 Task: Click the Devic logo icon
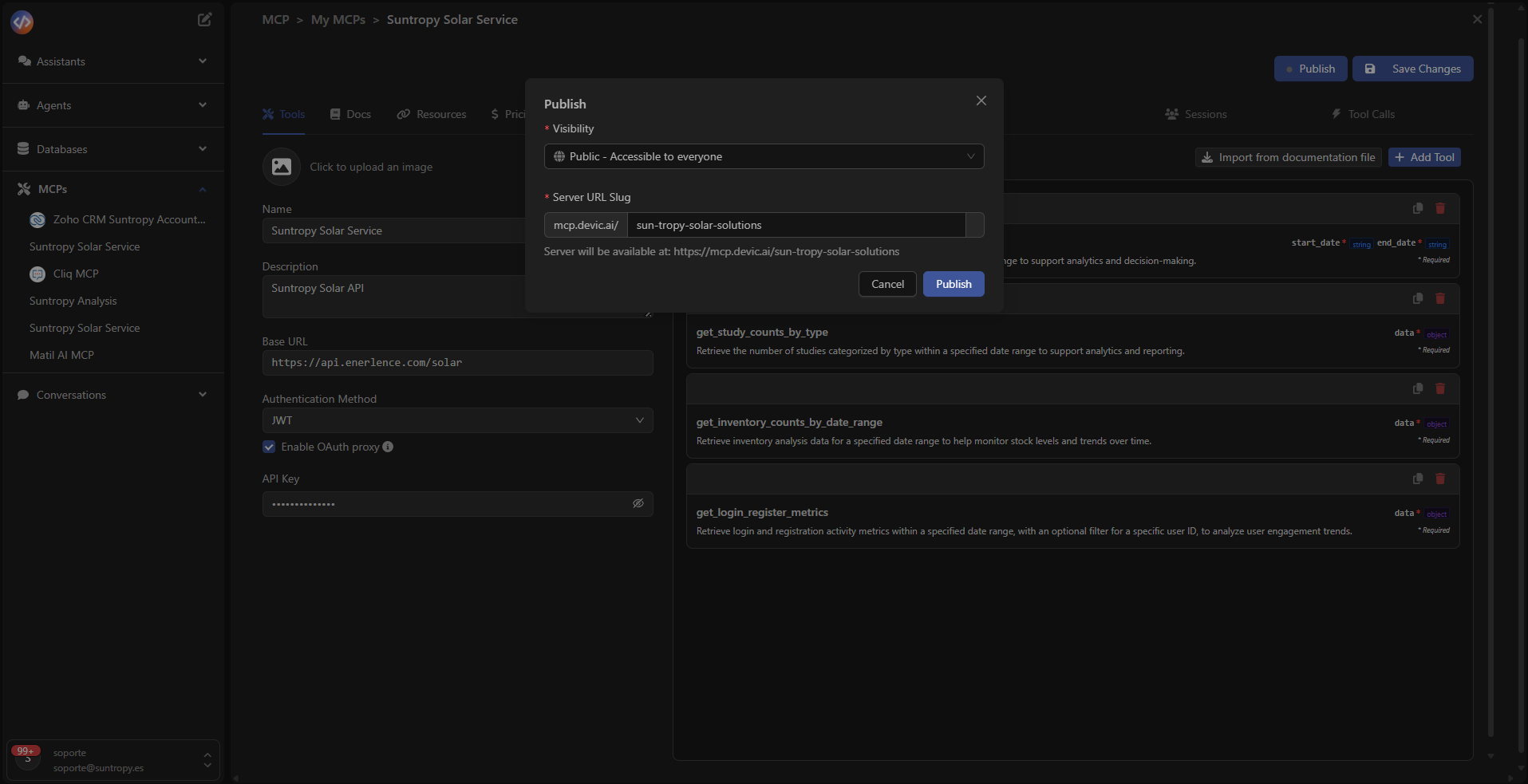tap(22, 22)
